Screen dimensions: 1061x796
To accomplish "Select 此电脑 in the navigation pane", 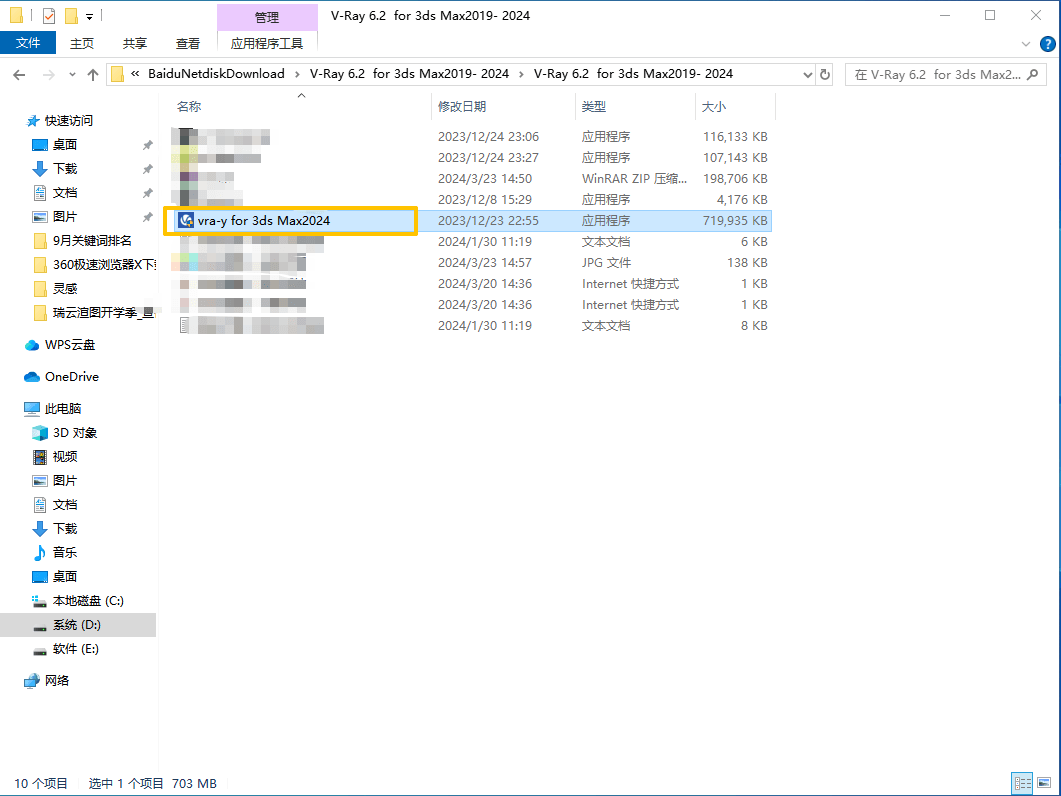I will pyautogui.click(x=53, y=408).
